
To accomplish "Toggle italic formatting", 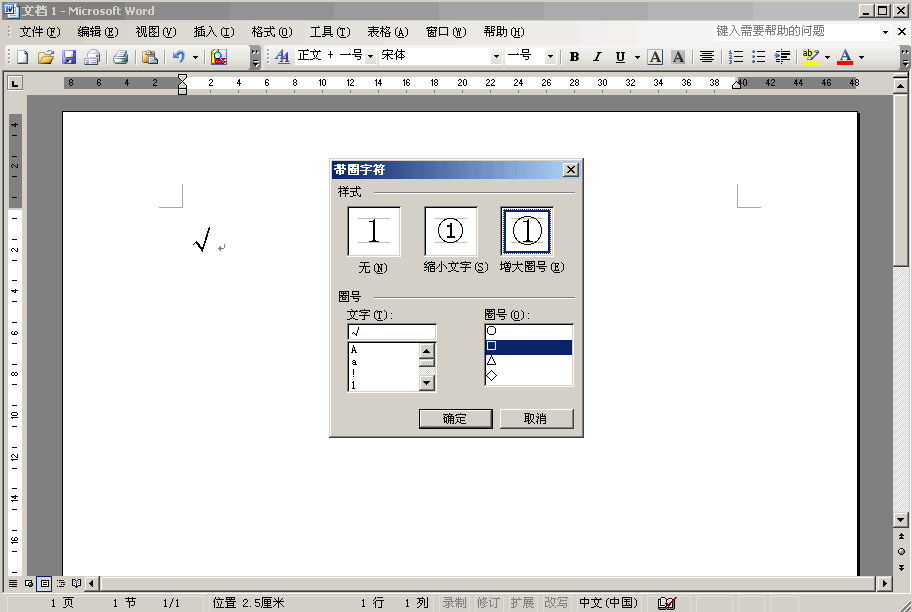I will 597,56.
